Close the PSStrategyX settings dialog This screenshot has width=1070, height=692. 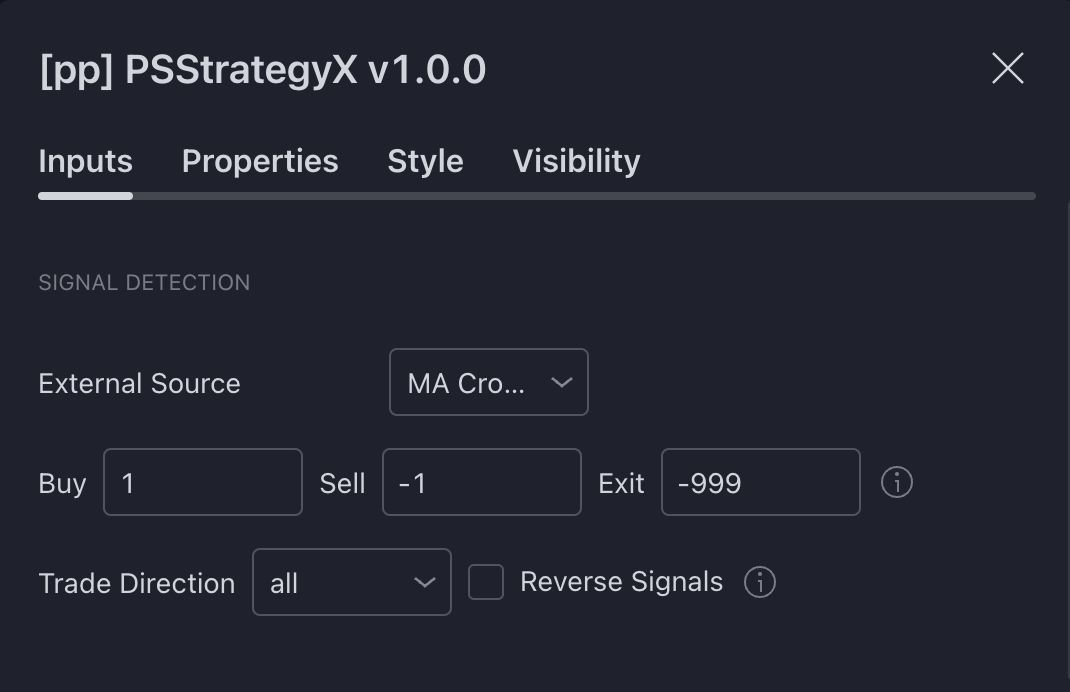(1007, 68)
